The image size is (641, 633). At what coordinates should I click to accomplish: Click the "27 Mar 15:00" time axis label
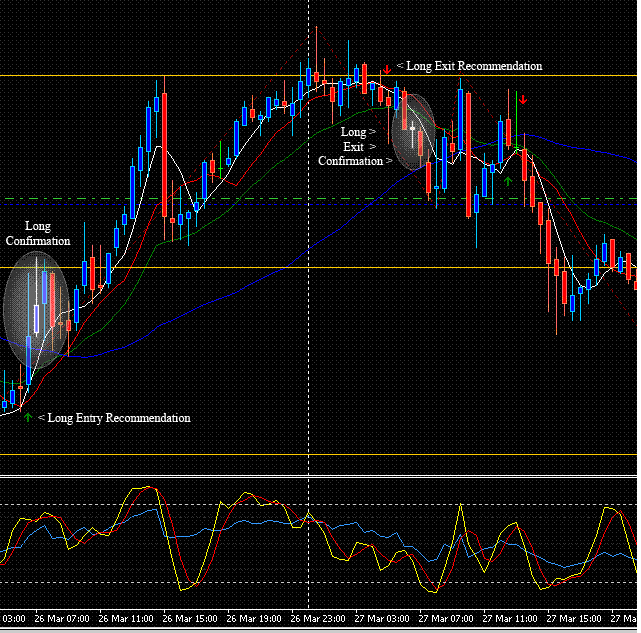[x=574, y=619]
